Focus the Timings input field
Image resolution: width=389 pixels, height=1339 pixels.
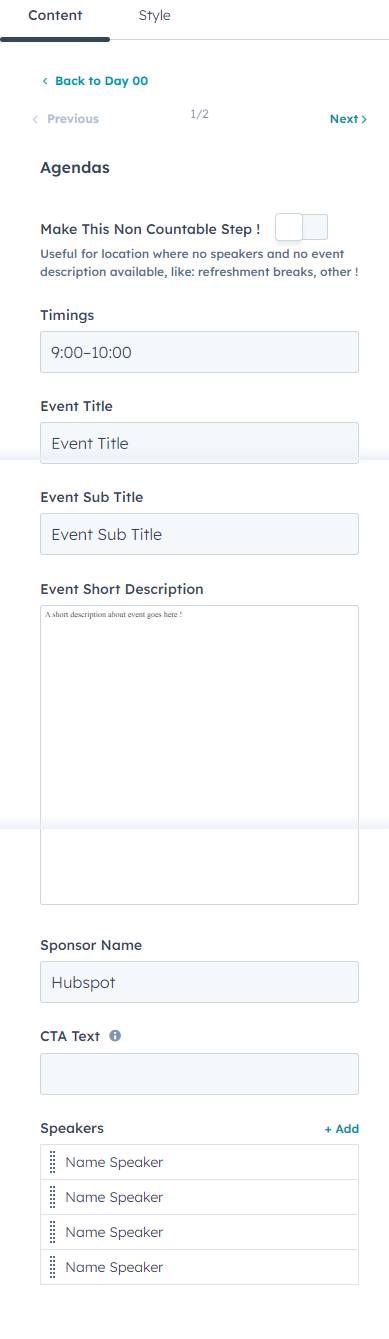pos(199,352)
